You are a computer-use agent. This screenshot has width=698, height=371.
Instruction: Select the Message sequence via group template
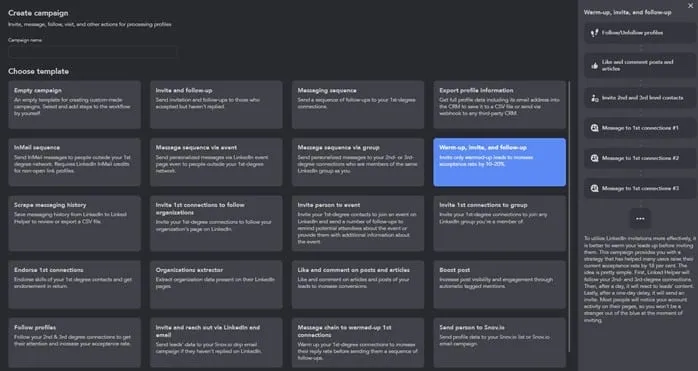click(x=358, y=162)
